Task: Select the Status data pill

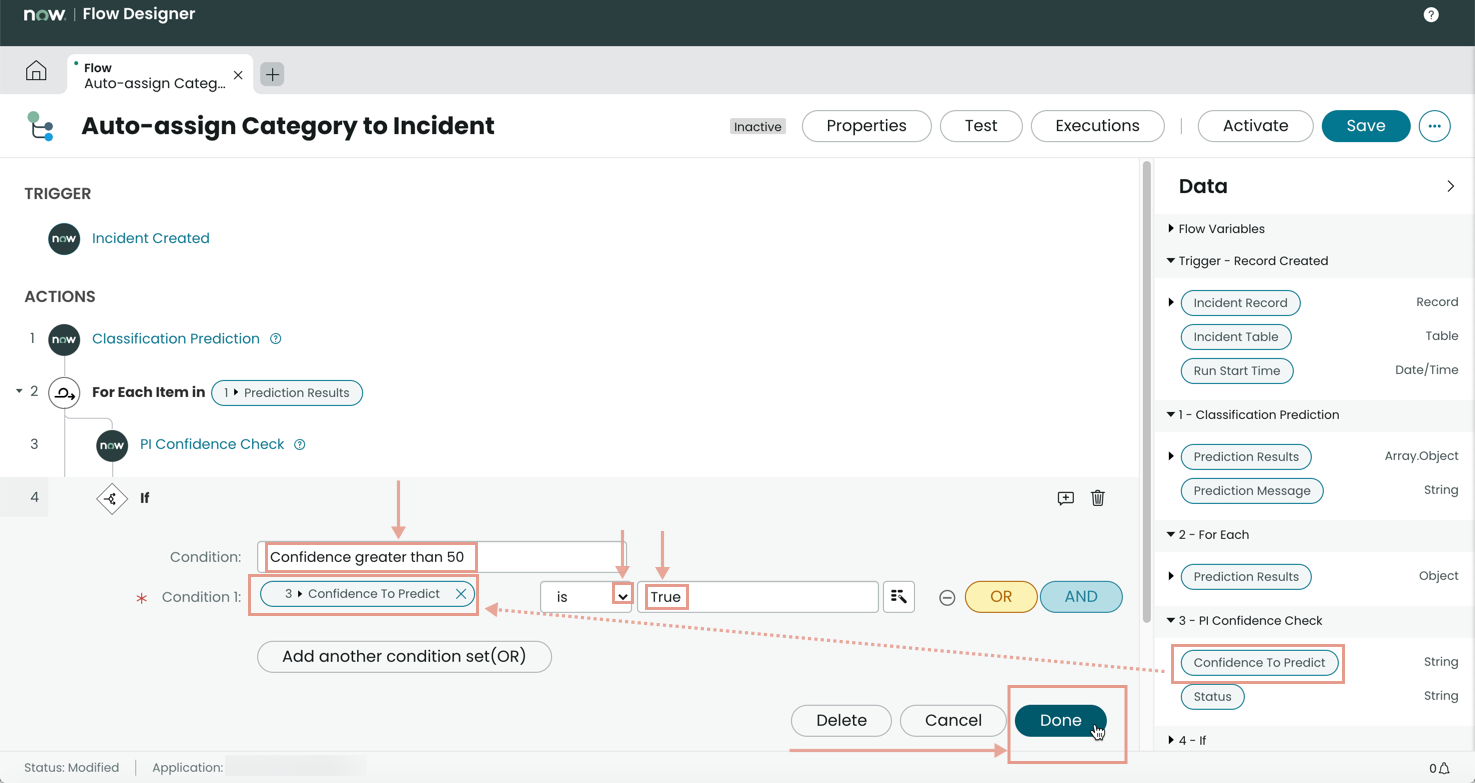Action: [1212, 697]
